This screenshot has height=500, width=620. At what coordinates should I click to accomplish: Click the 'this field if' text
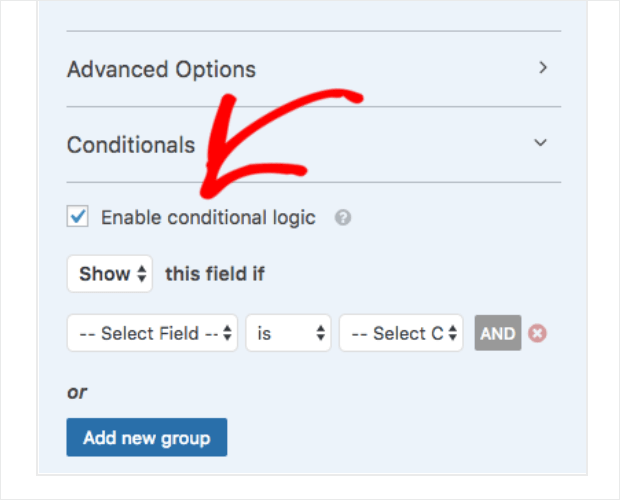pyautogui.click(x=215, y=273)
